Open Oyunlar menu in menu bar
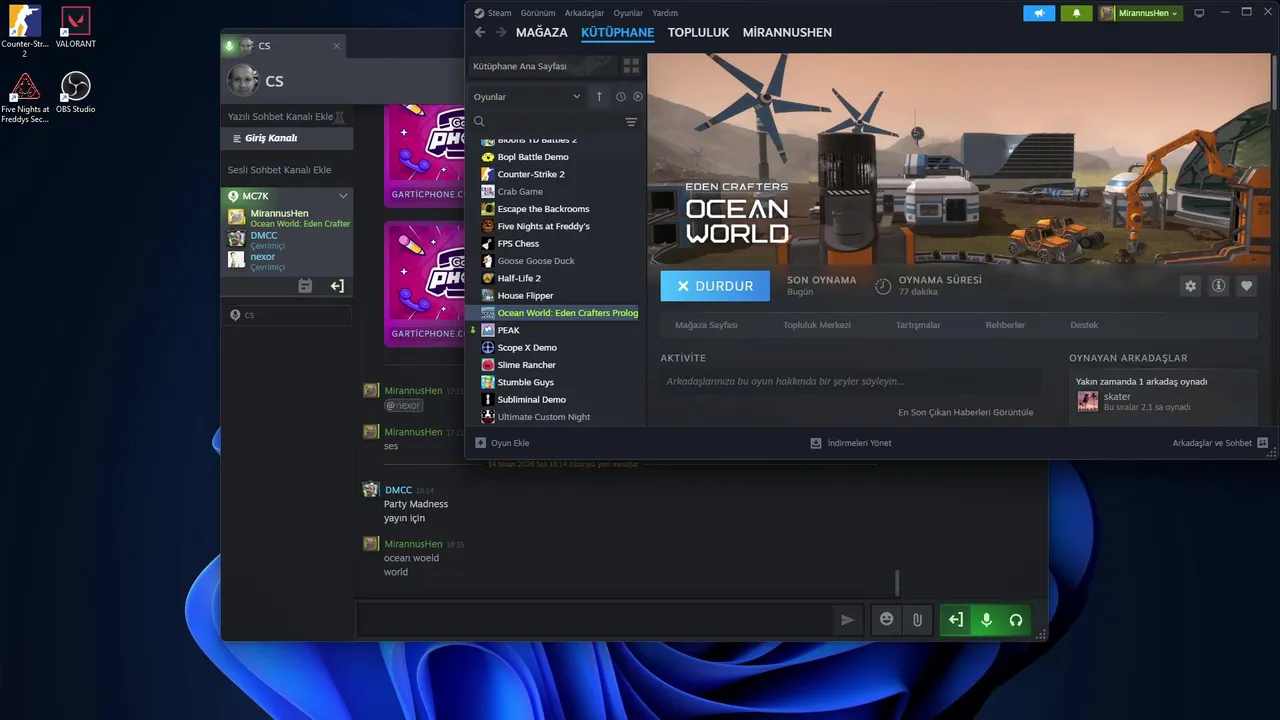1280x720 pixels. click(x=628, y=13)
